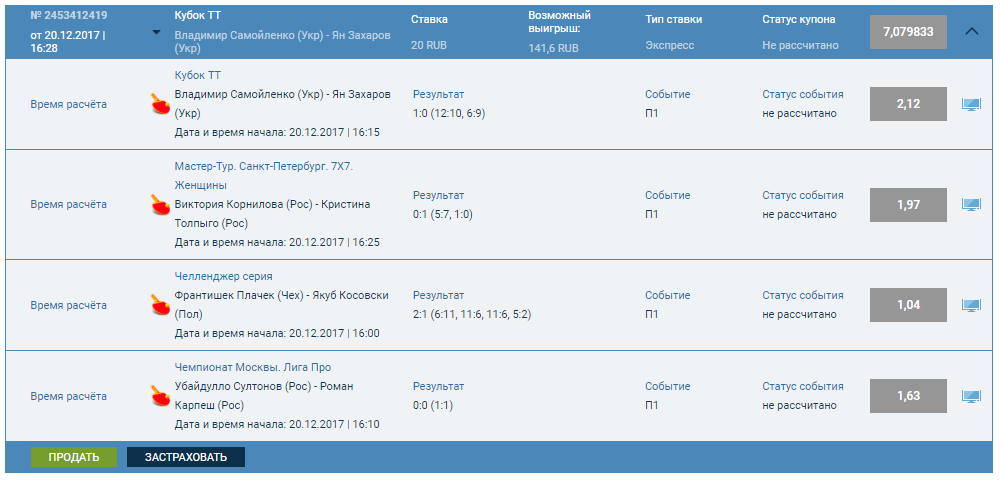Viewport: 1000px width, 481px height.
Task: Open the Чемпионат Москвы. Лига Про link
Action: [x=252, y=367]
